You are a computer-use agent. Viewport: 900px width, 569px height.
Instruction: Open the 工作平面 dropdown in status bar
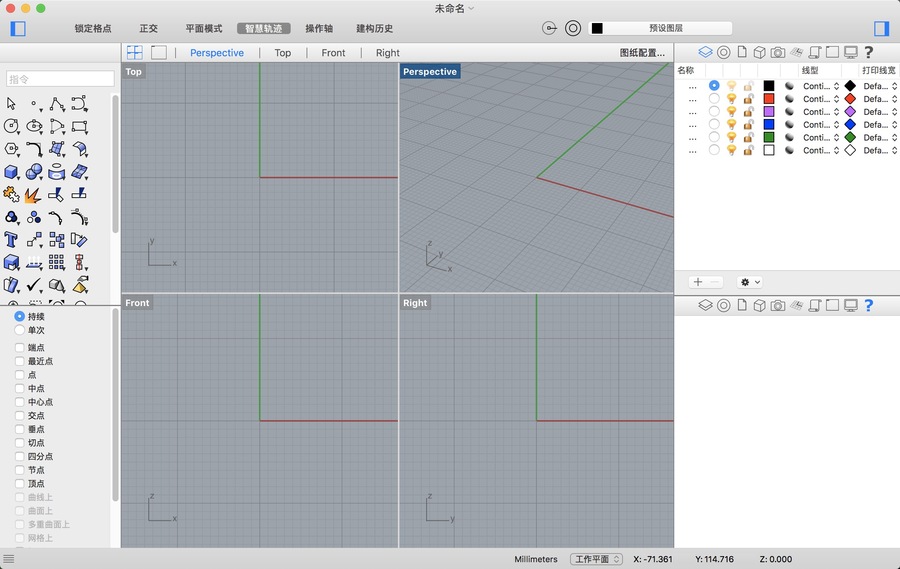[596, 559]
